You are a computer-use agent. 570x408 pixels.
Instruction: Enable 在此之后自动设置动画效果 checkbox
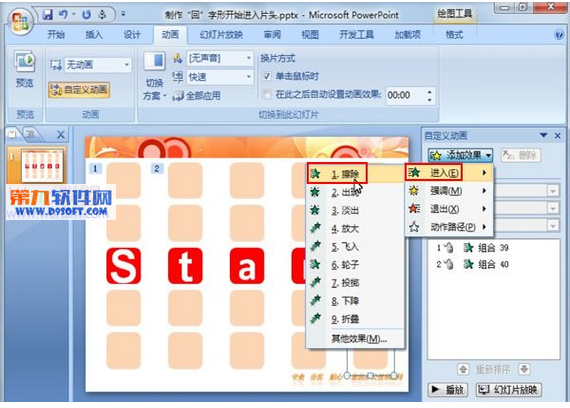pos(266,95)
